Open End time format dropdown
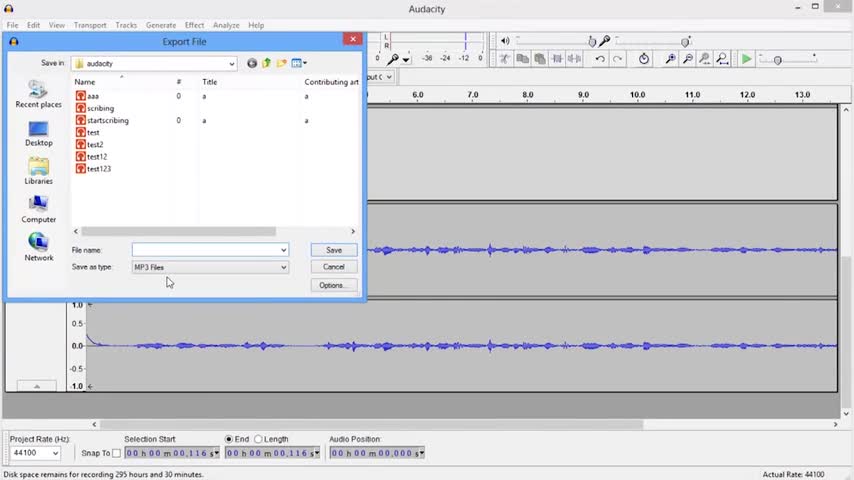 pos(317,453)
